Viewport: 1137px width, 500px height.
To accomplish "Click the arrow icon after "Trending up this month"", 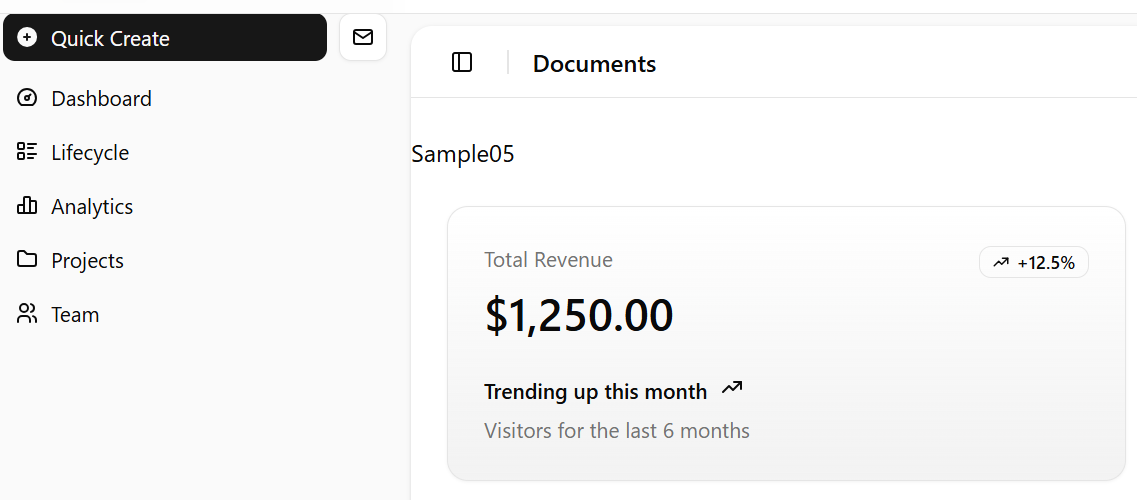I will tap(732, 388).
